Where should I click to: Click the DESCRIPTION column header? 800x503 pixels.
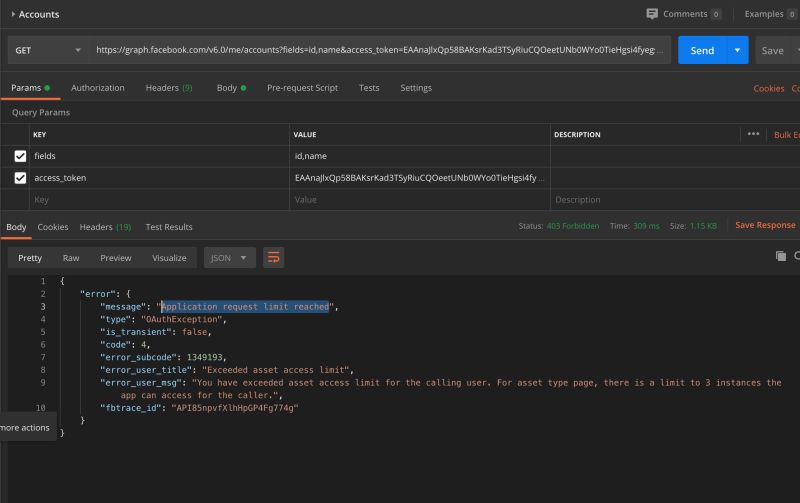(577, 135)
